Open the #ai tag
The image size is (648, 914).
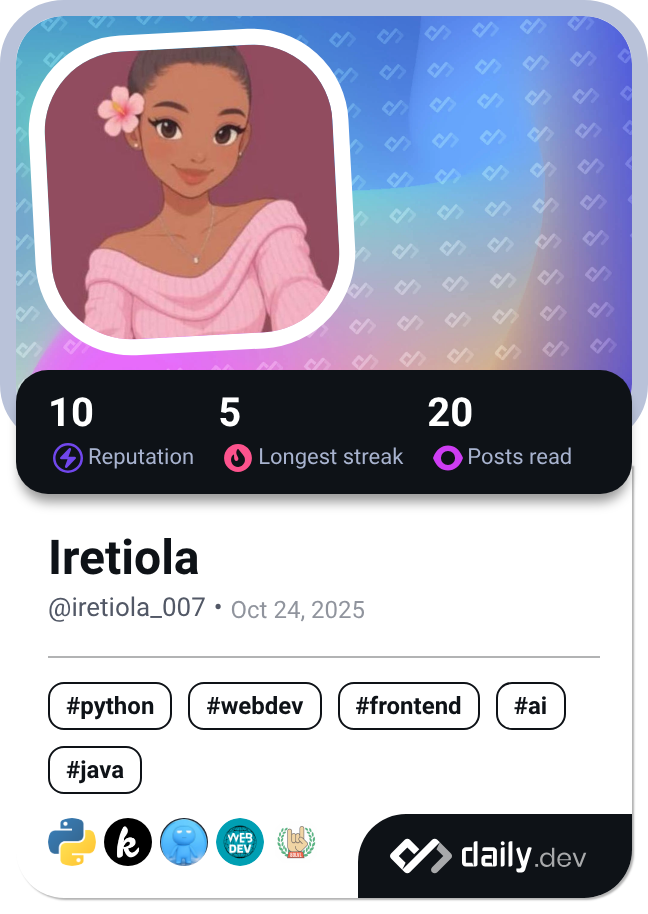click(530, 706)
